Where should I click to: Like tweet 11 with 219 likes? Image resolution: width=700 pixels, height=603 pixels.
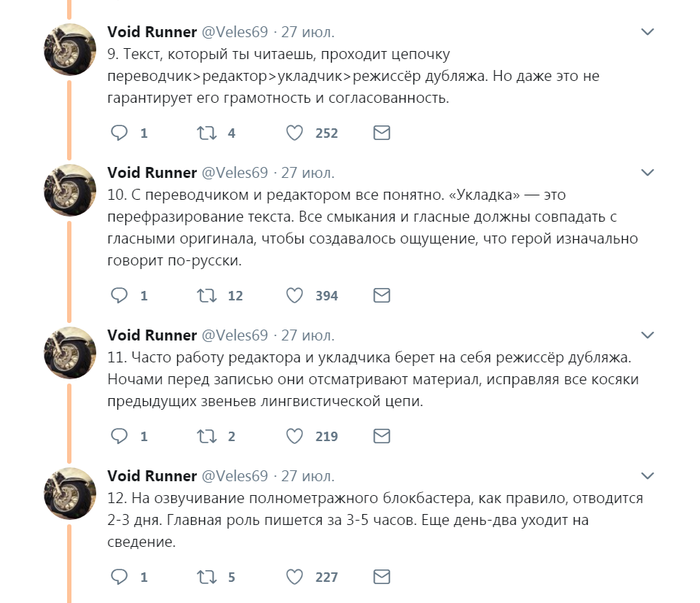click(295, 436)
